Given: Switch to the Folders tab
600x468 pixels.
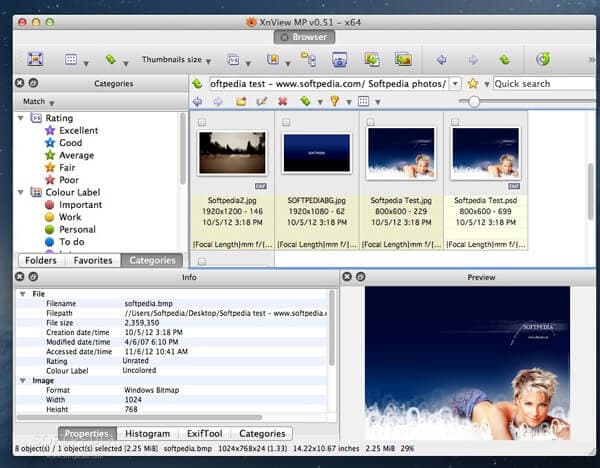Looking at the screenshot, I should point(41,260).
